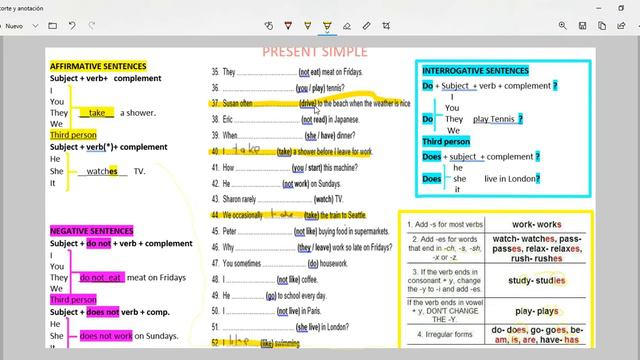The height and width of the screenshot is (360, 640).
Task: Choose the eraser tool
Action: coord(347,26)
